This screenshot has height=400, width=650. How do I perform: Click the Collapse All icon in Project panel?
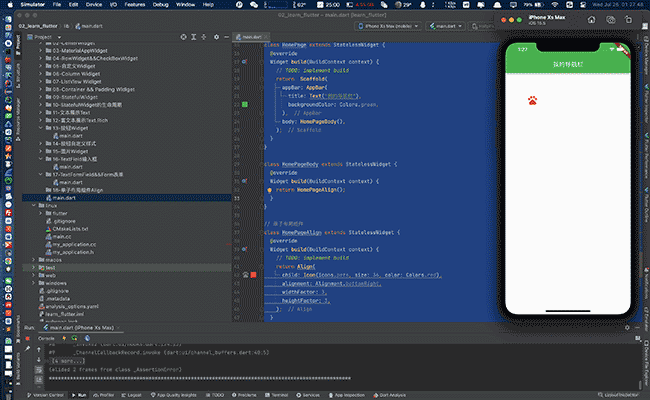pos(204,37)
